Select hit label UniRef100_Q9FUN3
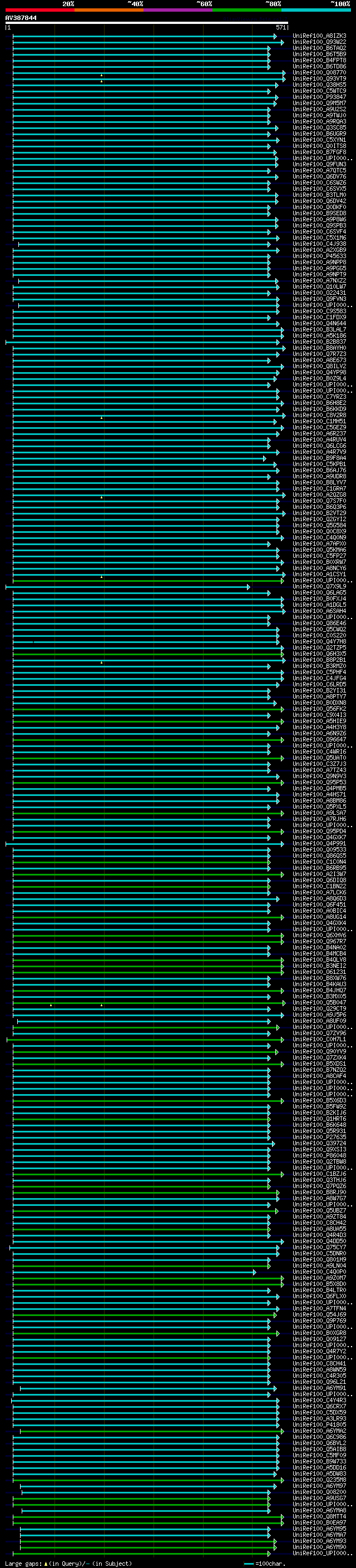 [x=319, y=164]
